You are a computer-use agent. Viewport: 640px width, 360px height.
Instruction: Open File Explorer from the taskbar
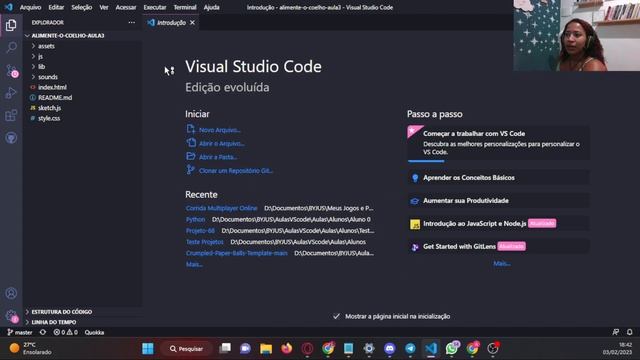(266, 349)
